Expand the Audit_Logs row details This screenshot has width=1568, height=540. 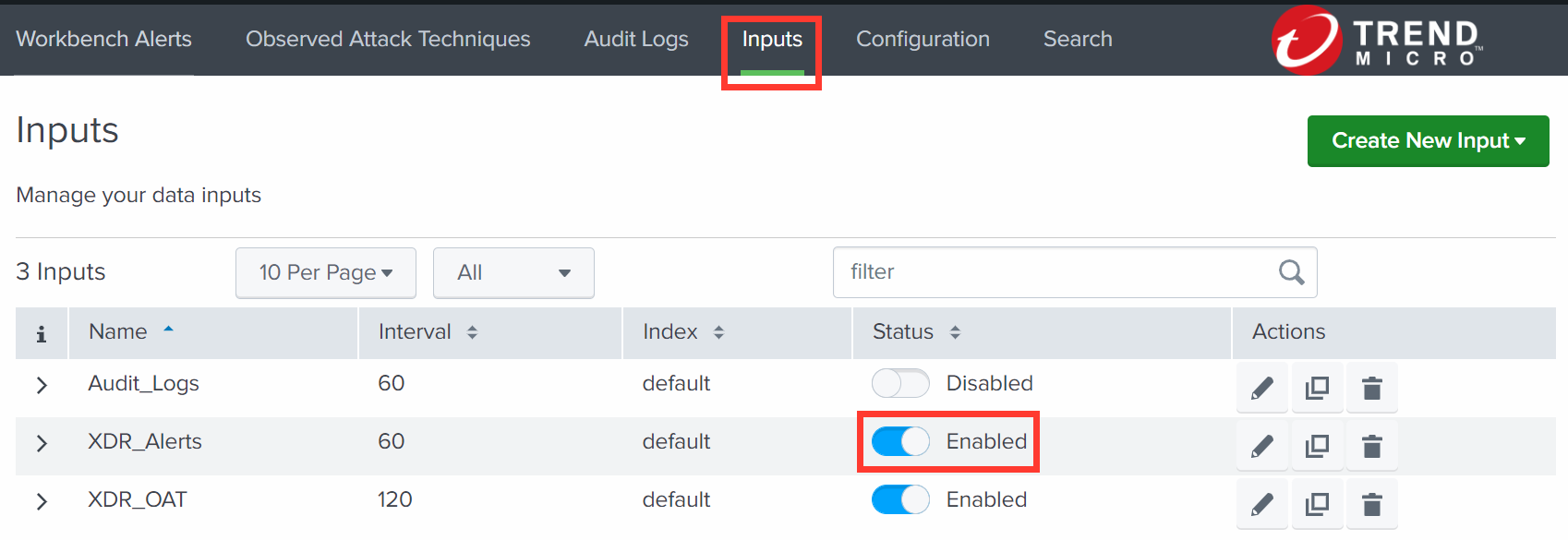42,385
